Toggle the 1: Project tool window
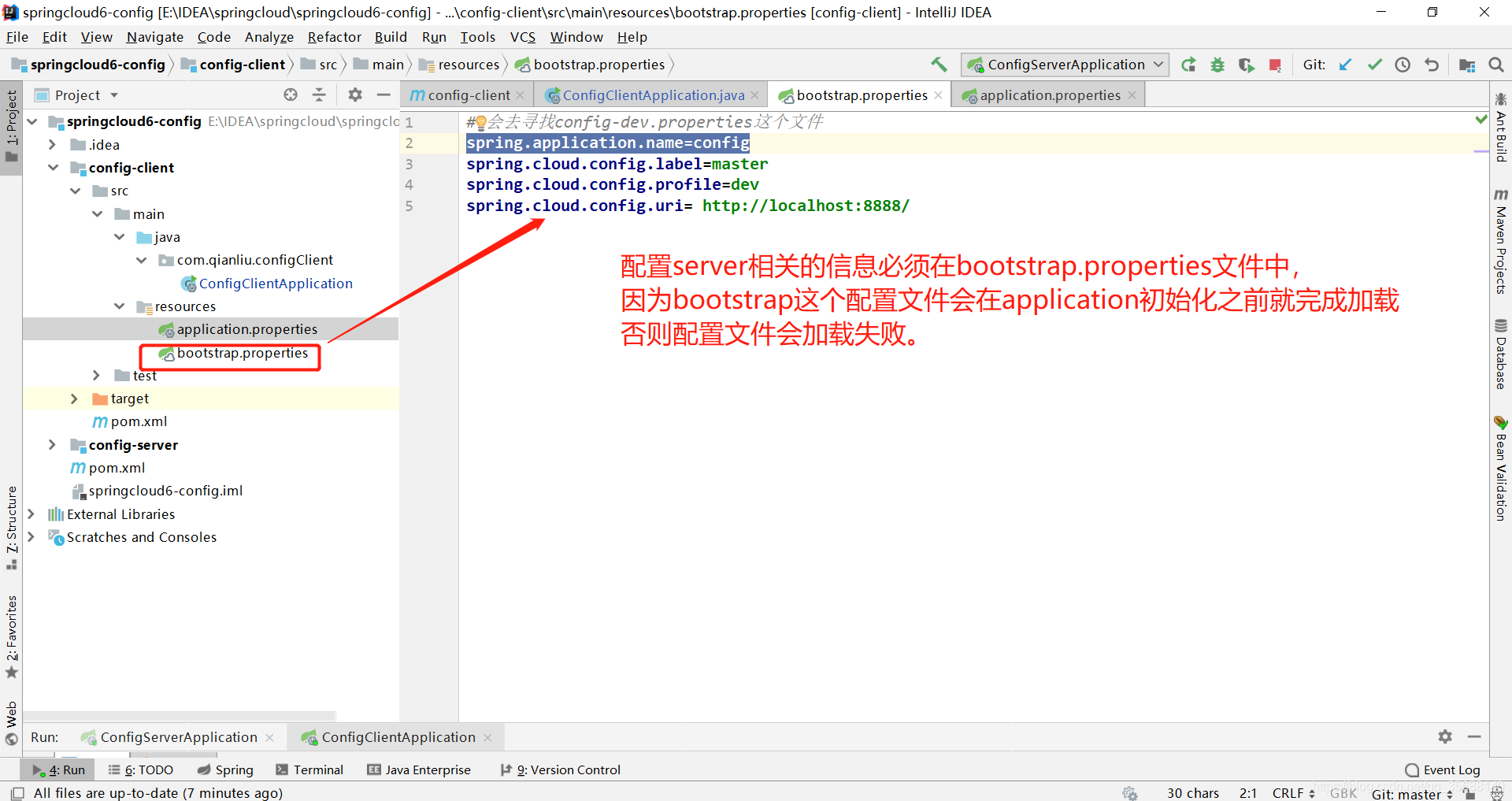This screenshot has width=1512, height=801. [11, 126]
